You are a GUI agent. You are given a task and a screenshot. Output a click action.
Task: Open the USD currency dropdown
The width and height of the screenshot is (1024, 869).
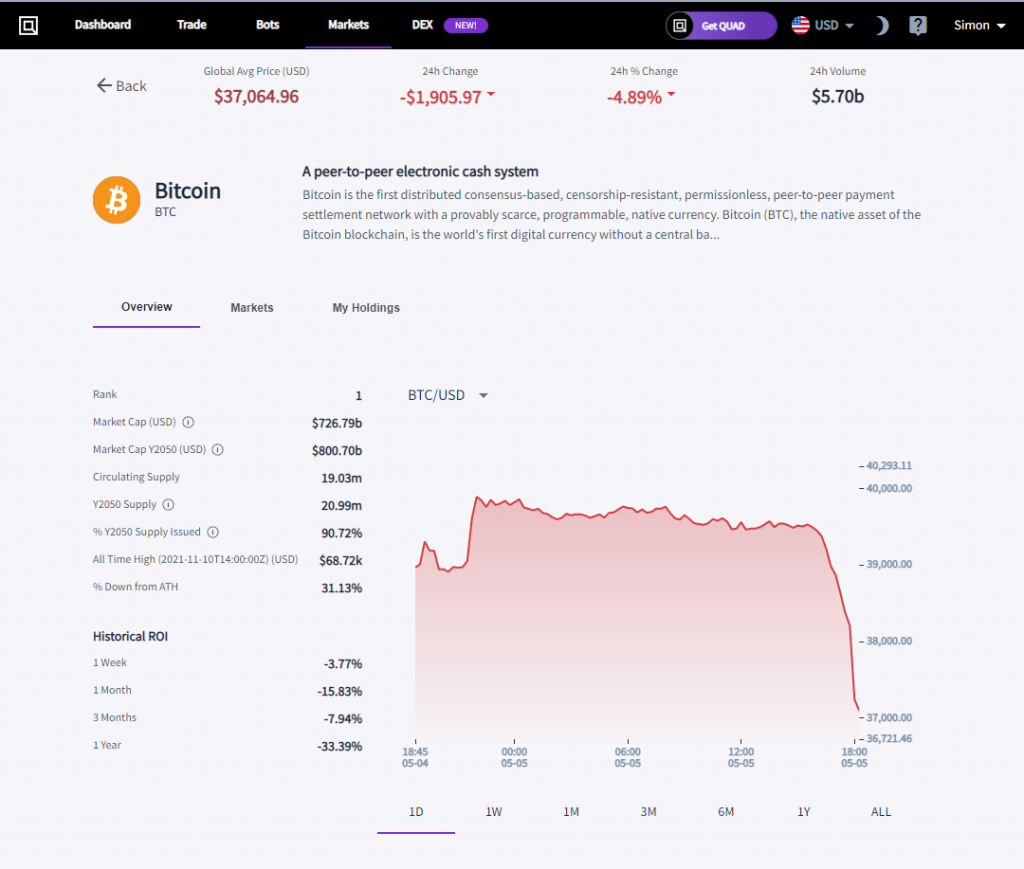[x=826, y=25]
